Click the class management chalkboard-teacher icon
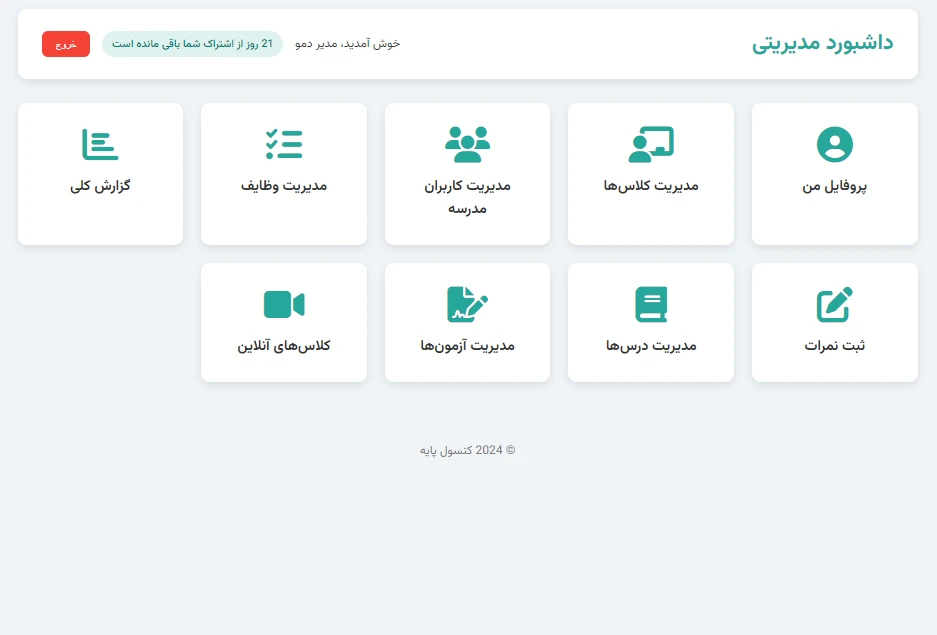 click(651, 145)
